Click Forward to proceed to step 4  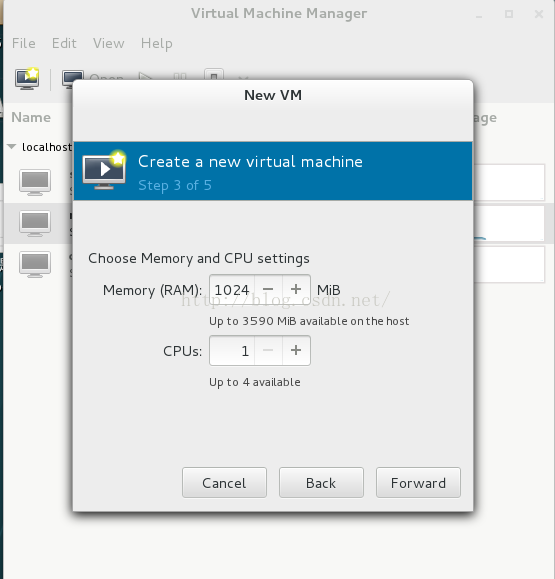click(418, 483)
